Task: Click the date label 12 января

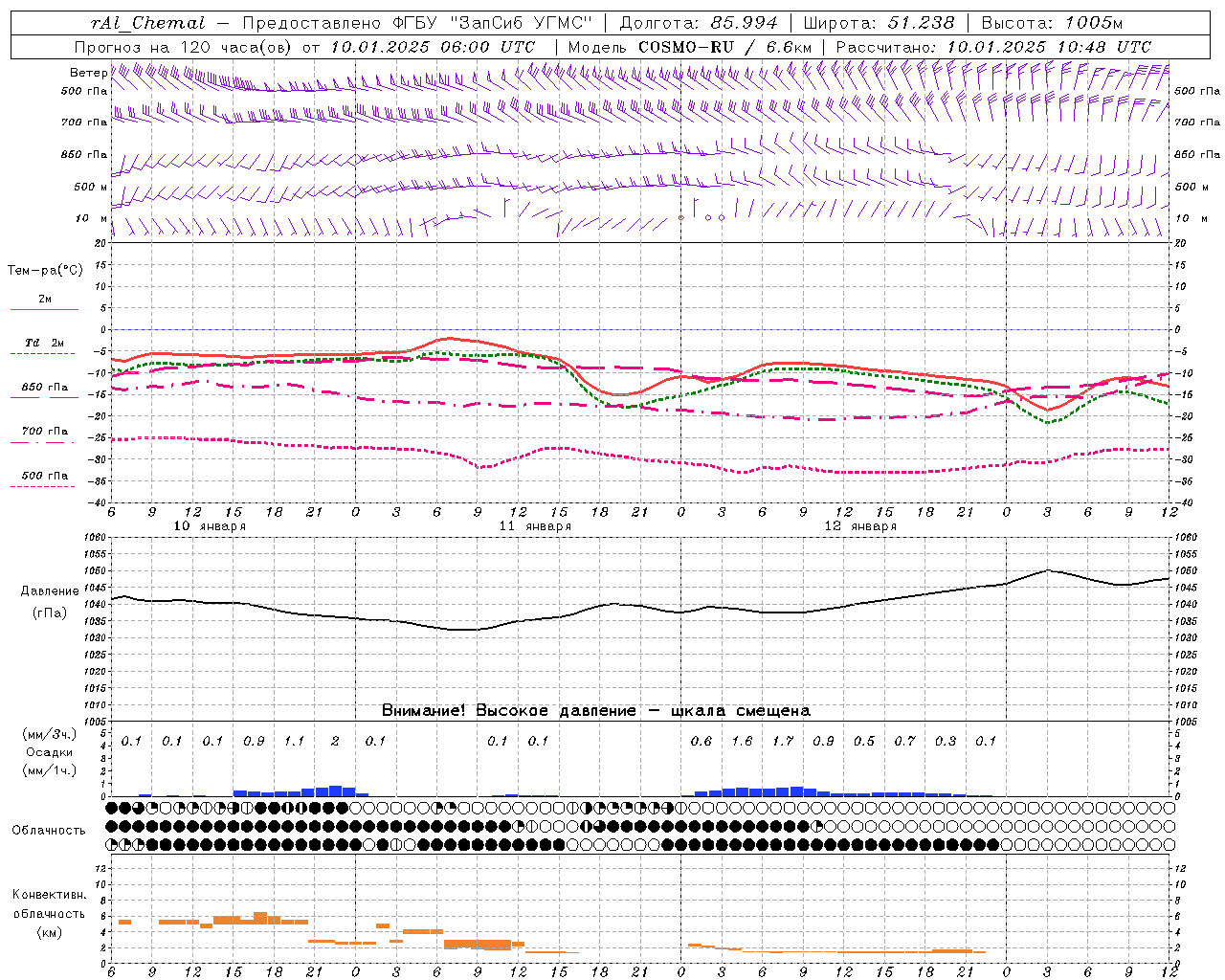Action: click(860, 526)
